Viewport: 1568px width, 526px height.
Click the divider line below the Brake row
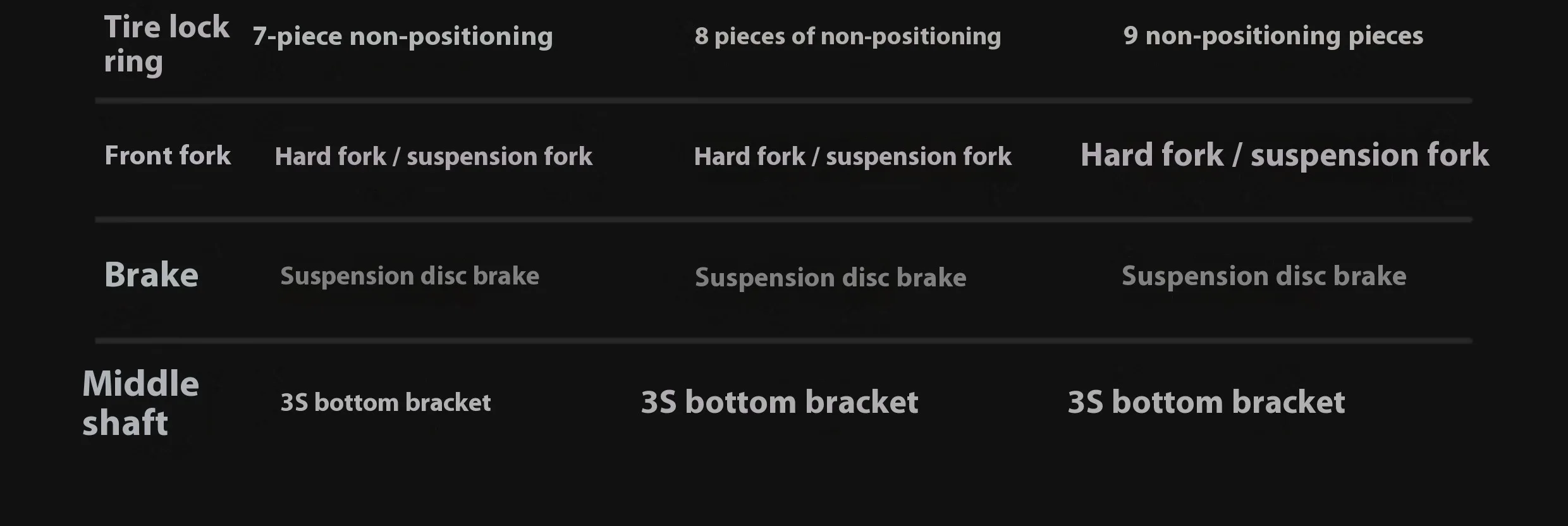click(x=783, y=341)
